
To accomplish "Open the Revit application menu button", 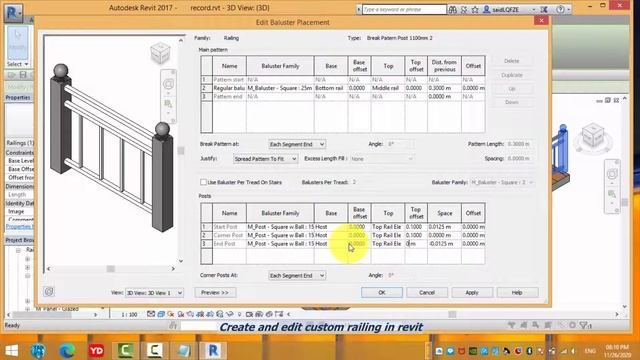I will point(13,13).
